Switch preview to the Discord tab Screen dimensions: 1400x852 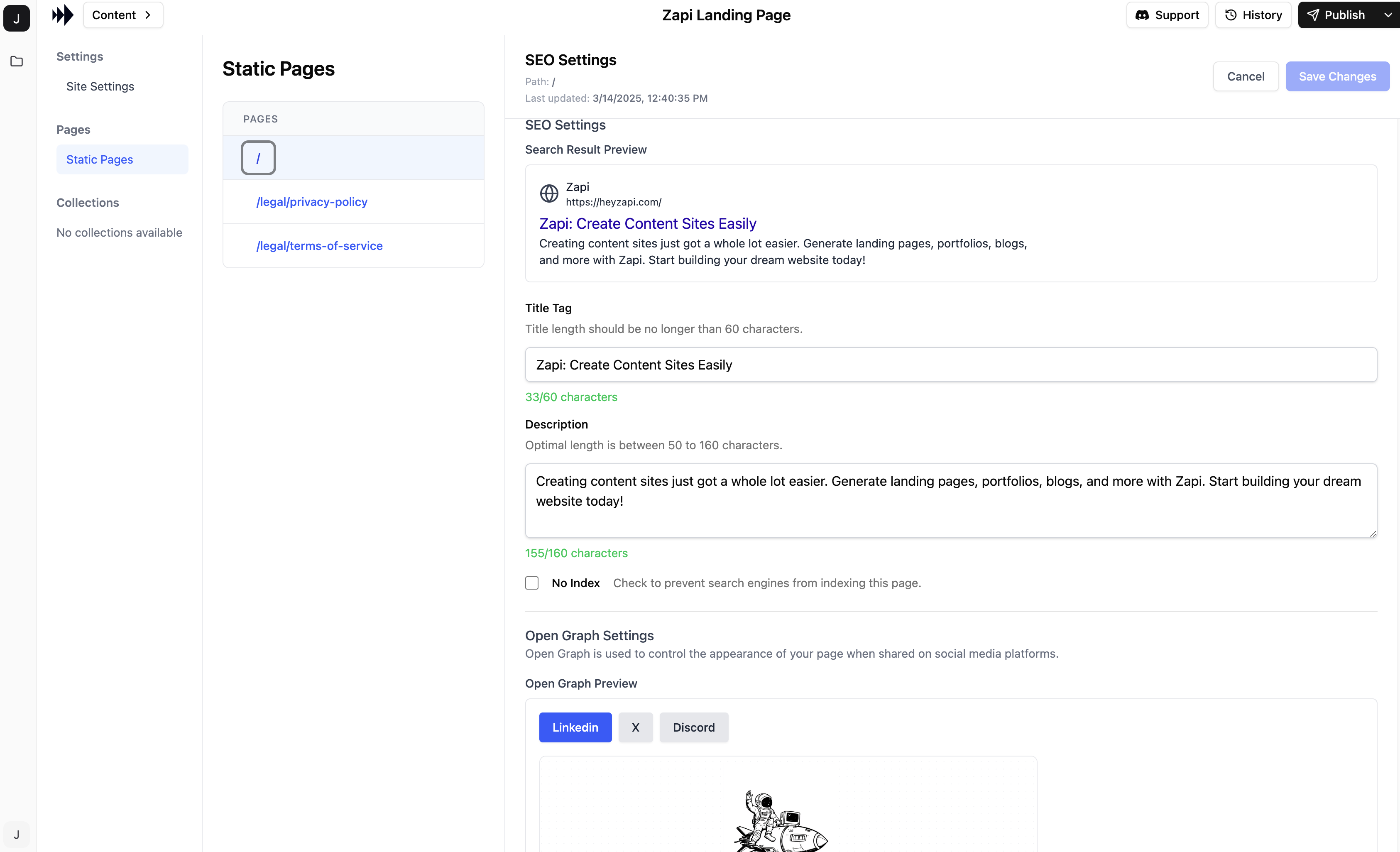coord(694,727)
